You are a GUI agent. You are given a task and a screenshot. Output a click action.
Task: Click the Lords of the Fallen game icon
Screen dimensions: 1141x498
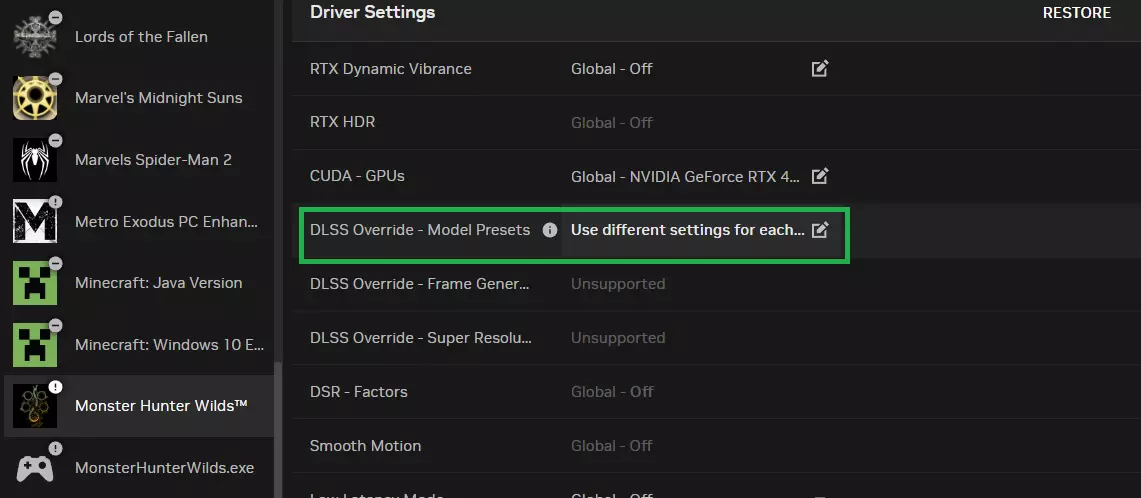[x=35, y=36]
